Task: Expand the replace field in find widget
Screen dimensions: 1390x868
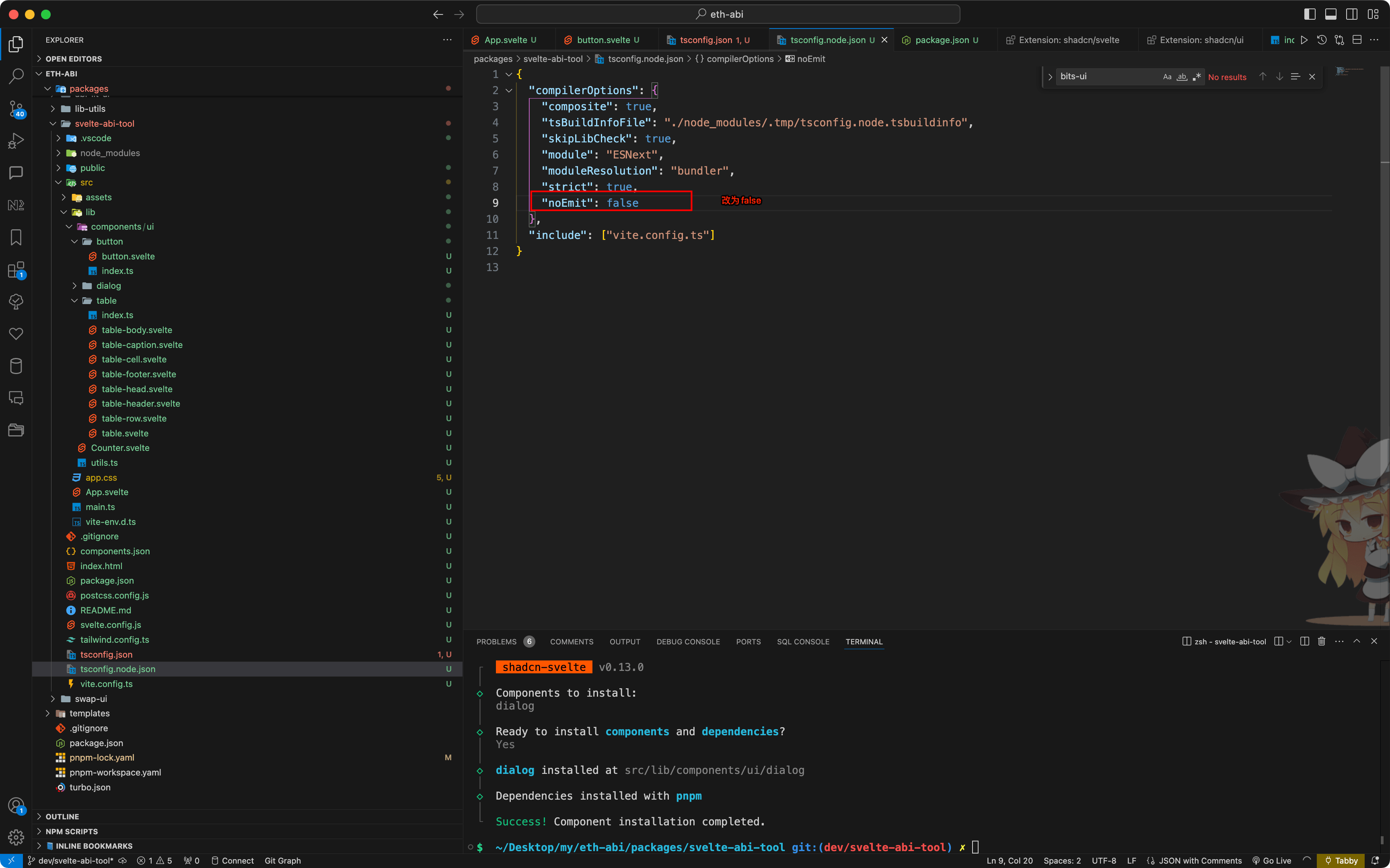Action: pyautogui.click(x=1050, y=77)
